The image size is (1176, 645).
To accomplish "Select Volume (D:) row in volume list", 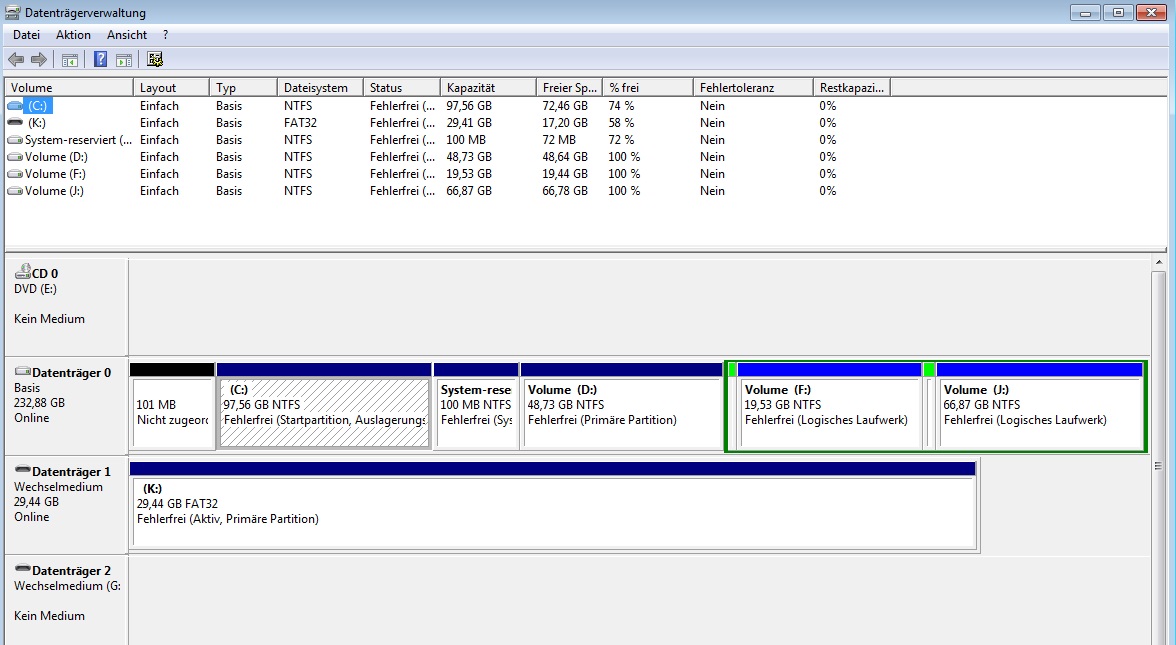I will (x=57, y=157).
